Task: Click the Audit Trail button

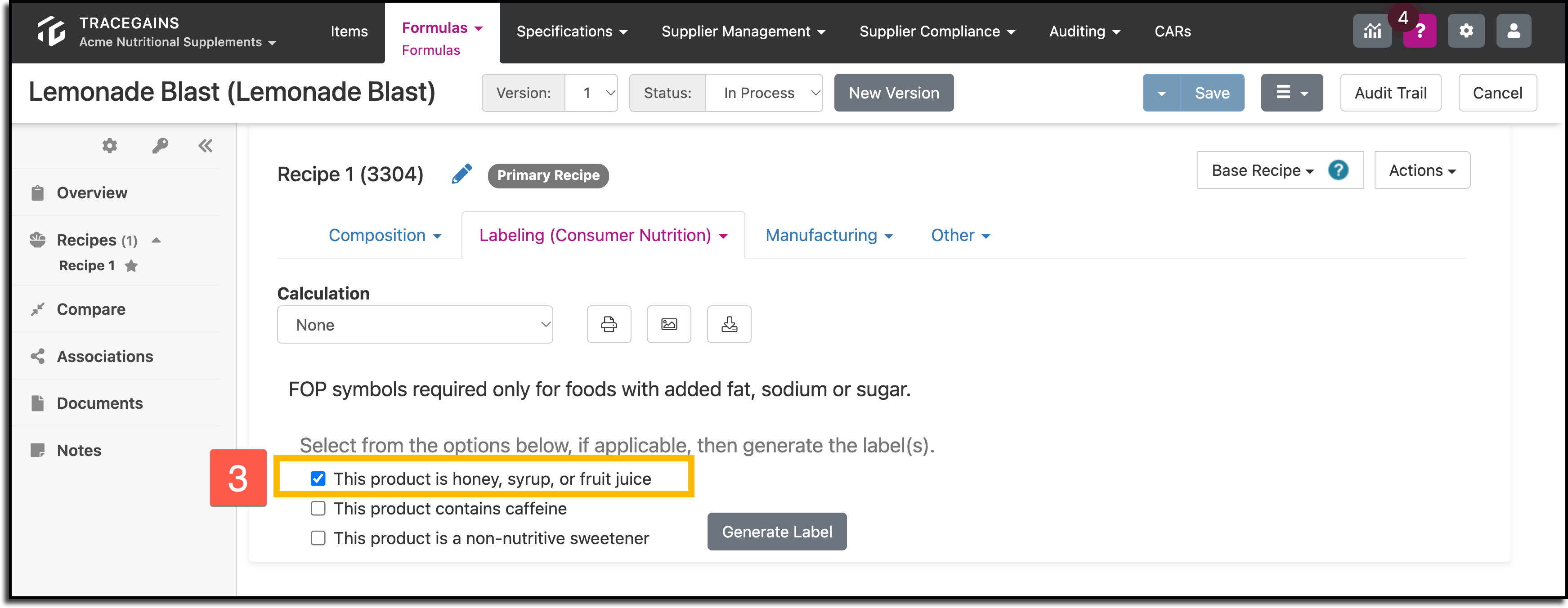Action: pos(1390,93)
